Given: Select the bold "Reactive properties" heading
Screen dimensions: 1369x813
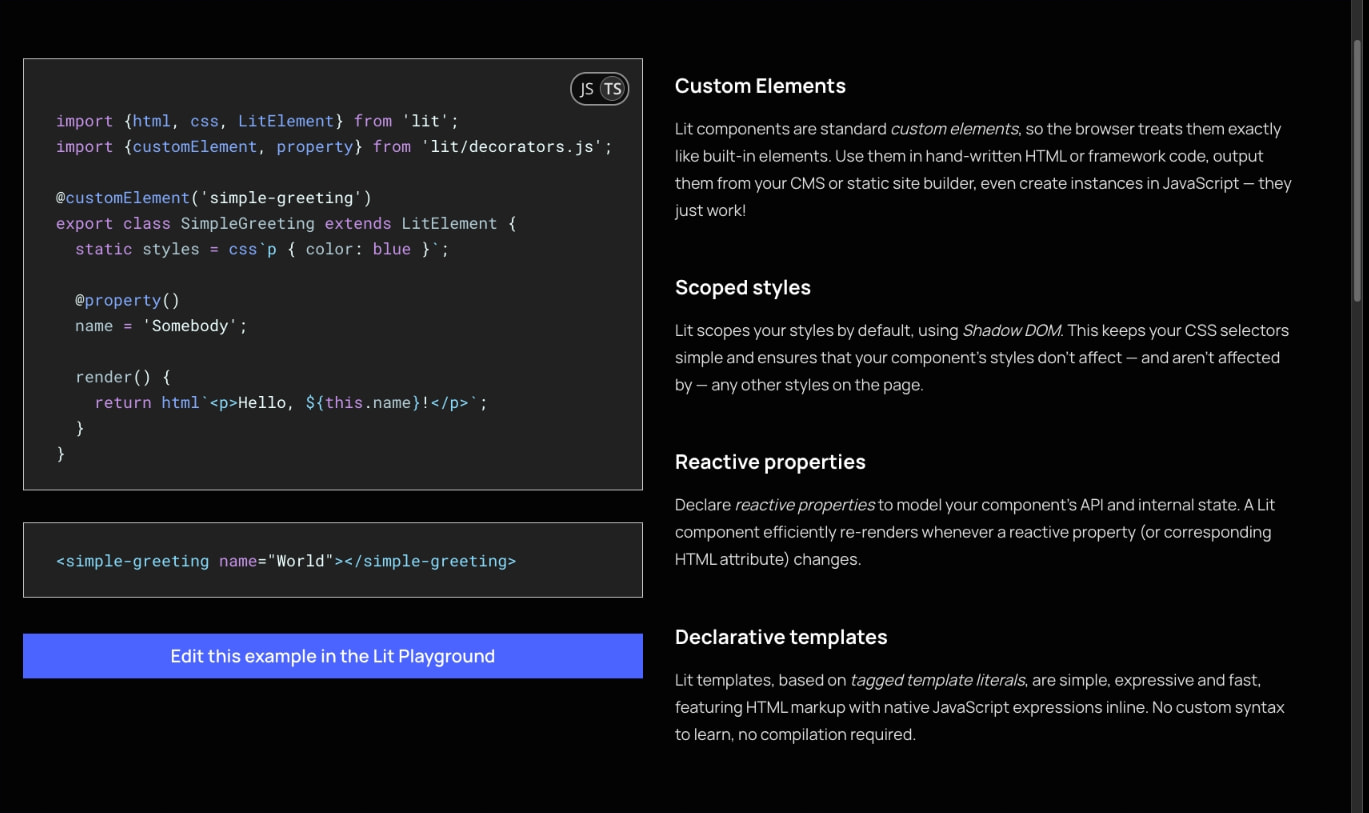Looking at the screenshot, I should point(770,462).
